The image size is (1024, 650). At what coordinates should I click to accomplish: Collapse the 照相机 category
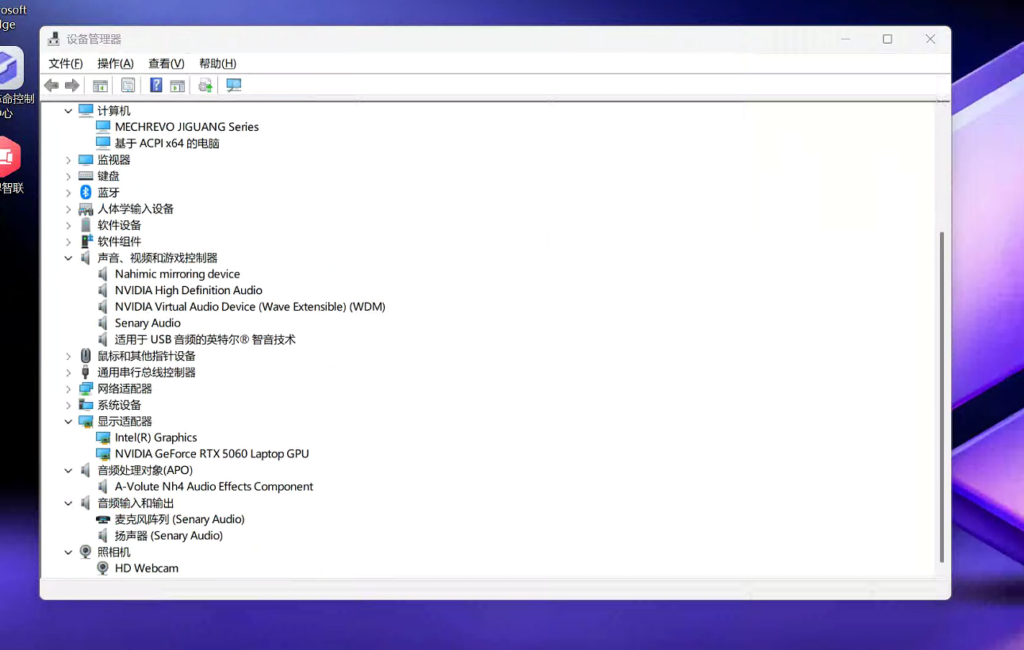click(68, 552)
